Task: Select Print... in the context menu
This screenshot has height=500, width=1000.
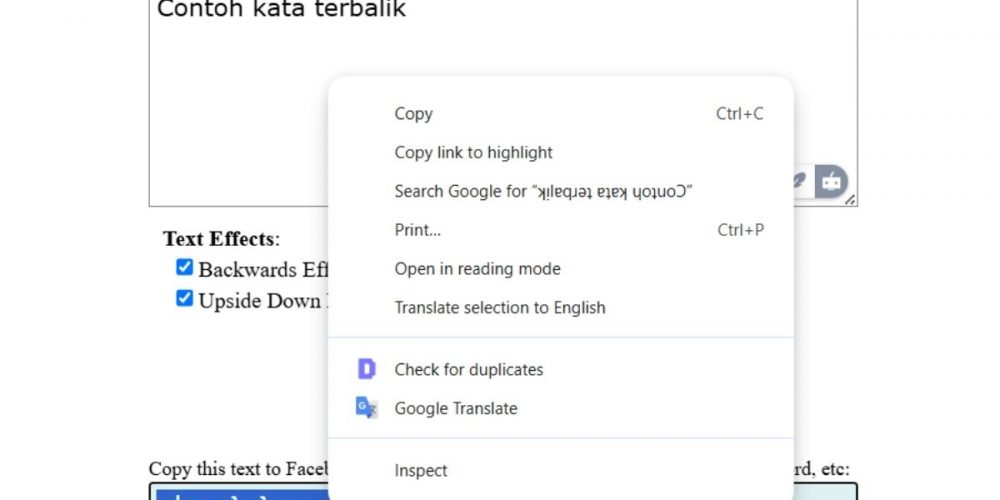Action: (417, 230)
